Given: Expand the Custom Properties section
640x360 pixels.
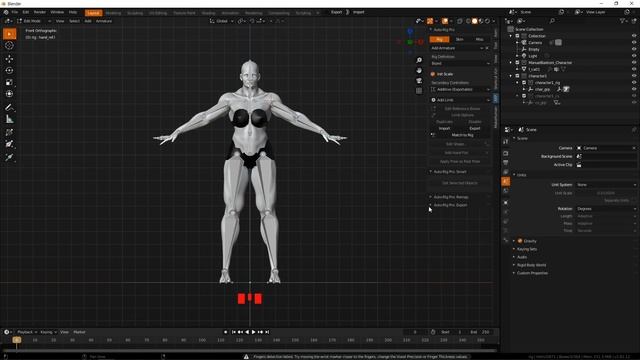Looking at the screenshot, I should click(532, 273).
